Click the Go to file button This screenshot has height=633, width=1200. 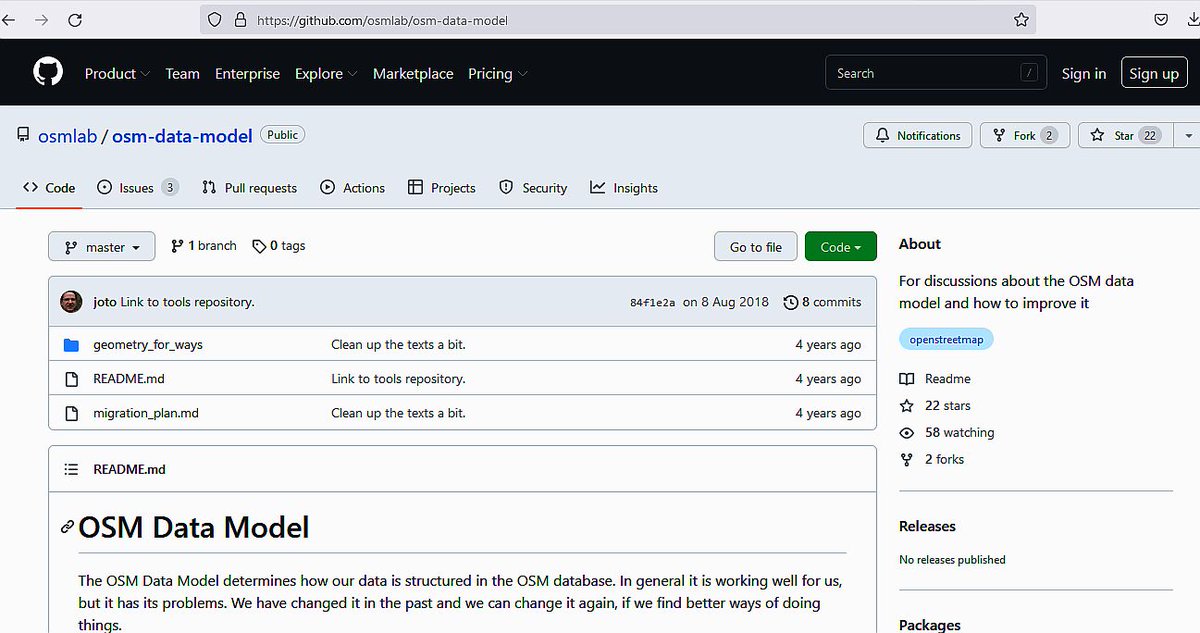click(x=756, y=247)
